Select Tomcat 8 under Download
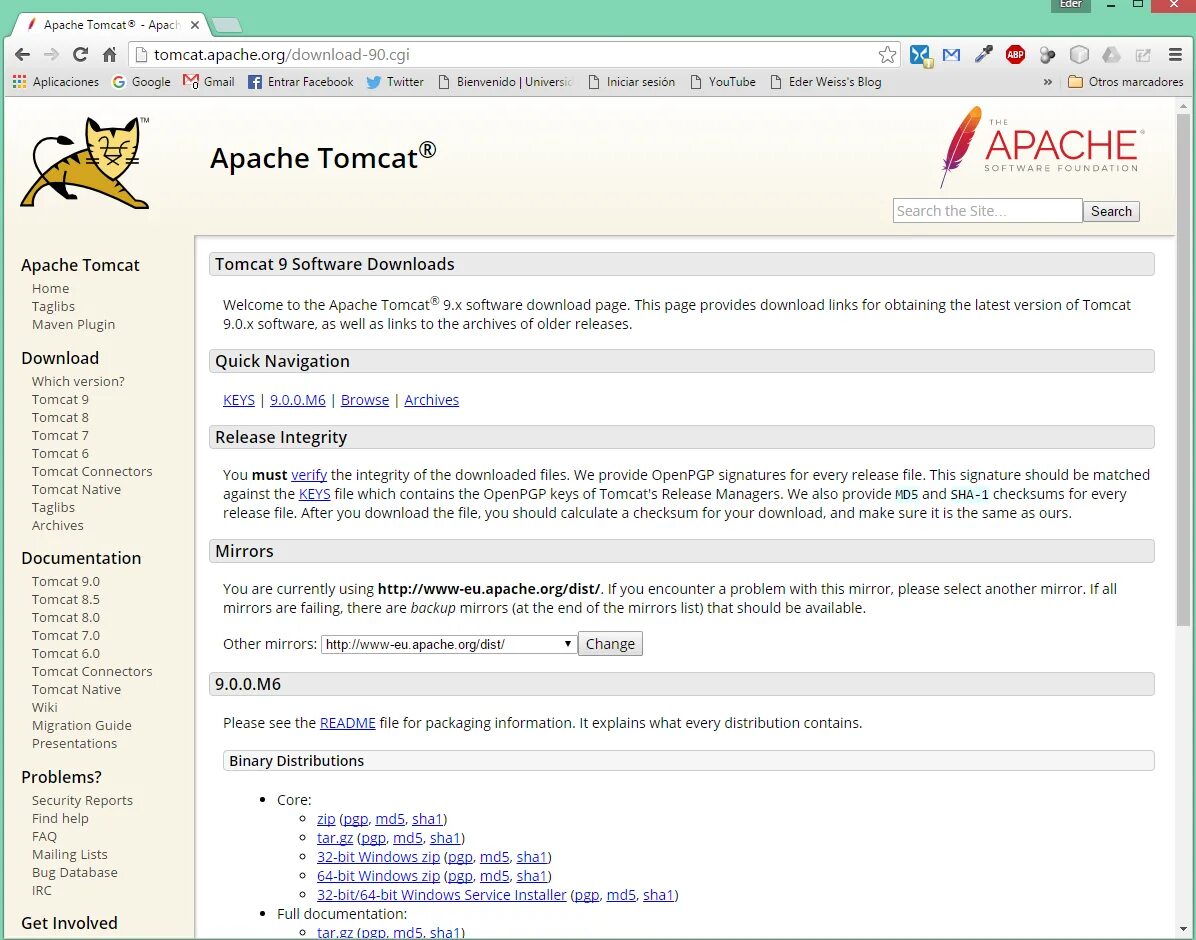 (60, 417)
